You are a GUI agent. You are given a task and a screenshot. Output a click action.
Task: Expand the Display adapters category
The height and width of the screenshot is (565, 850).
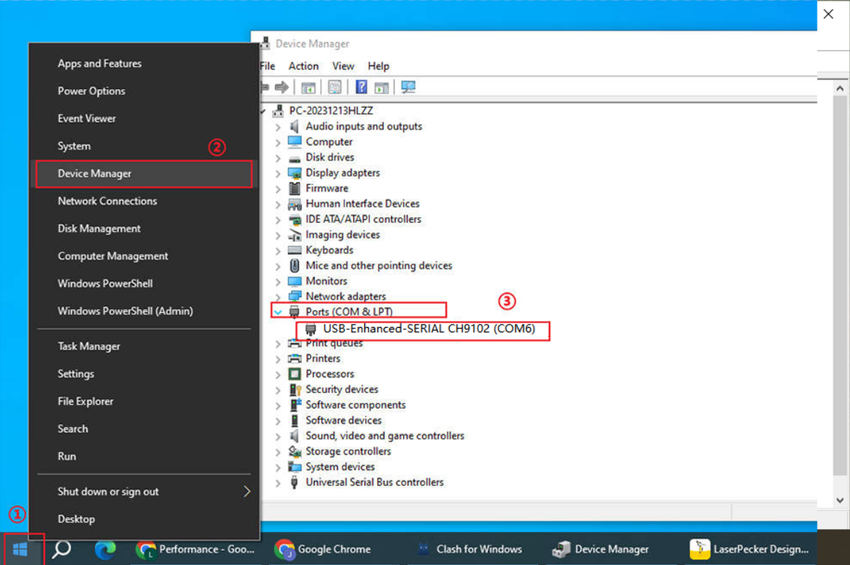click(278, 173)
